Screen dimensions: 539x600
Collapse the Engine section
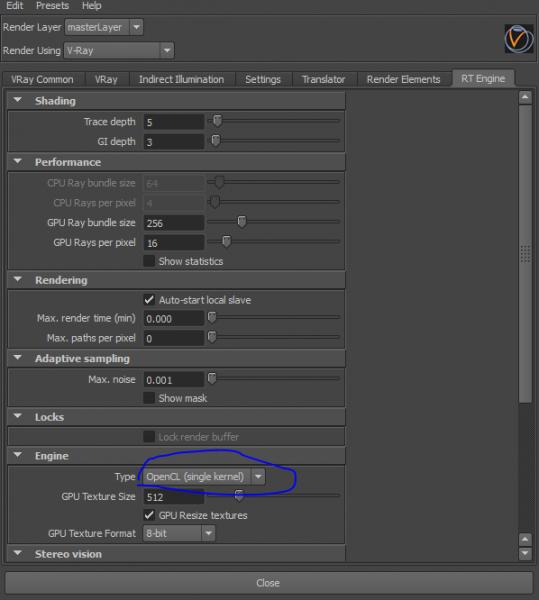point(18,455)
